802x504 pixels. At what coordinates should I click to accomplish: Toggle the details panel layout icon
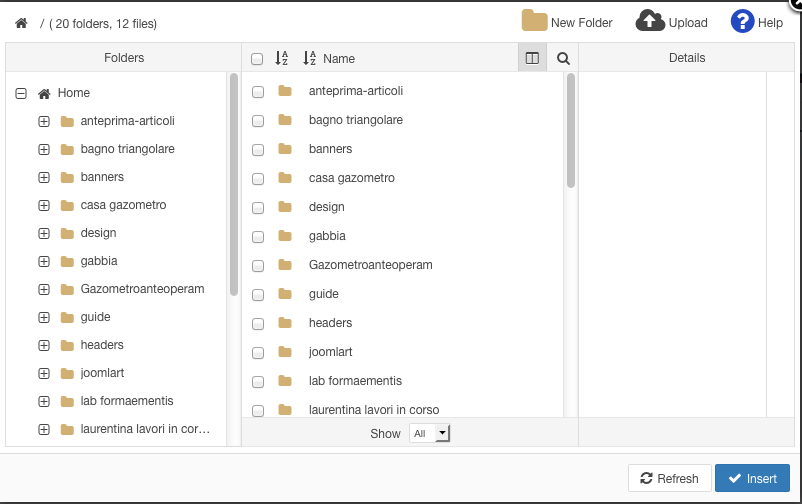tap(532, 58)
